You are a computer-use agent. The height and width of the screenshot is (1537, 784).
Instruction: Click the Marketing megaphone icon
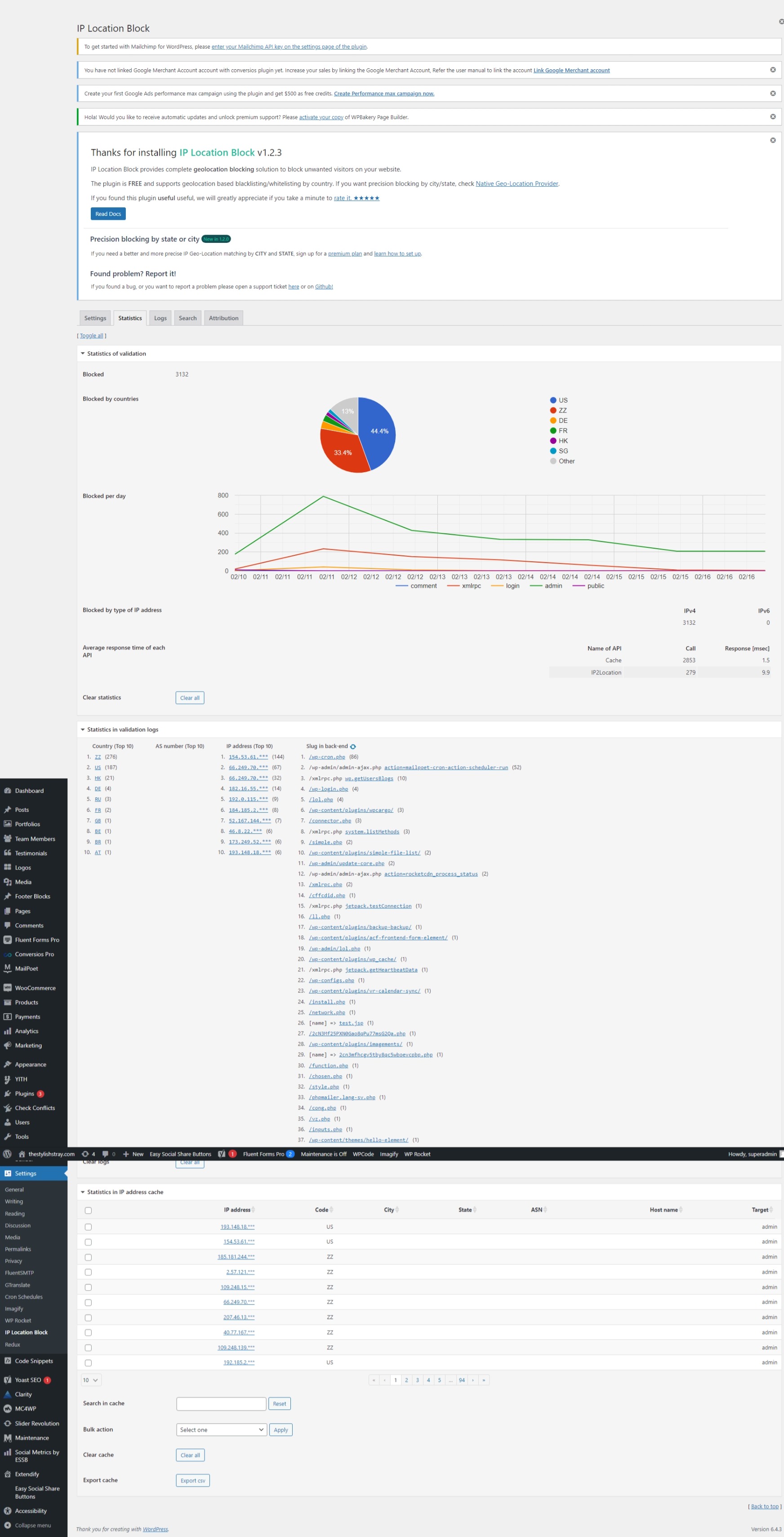8,1046
